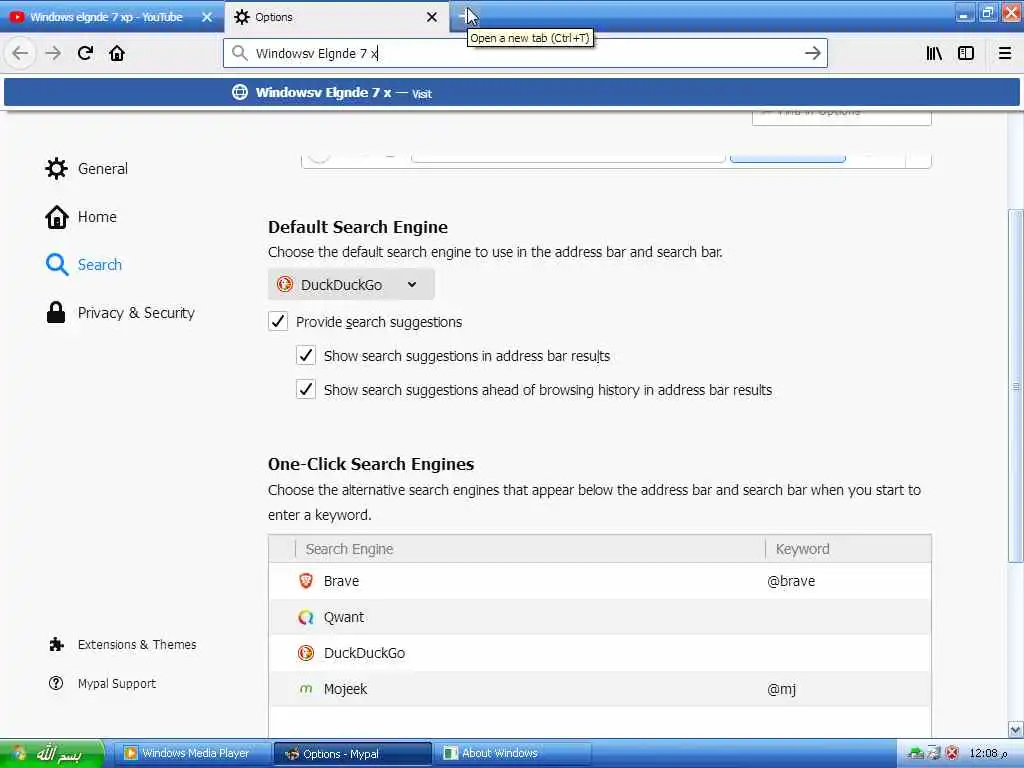
Task: Visit the Windowsv Elgnde 7 x suggestion
Action: coord(512,92)
